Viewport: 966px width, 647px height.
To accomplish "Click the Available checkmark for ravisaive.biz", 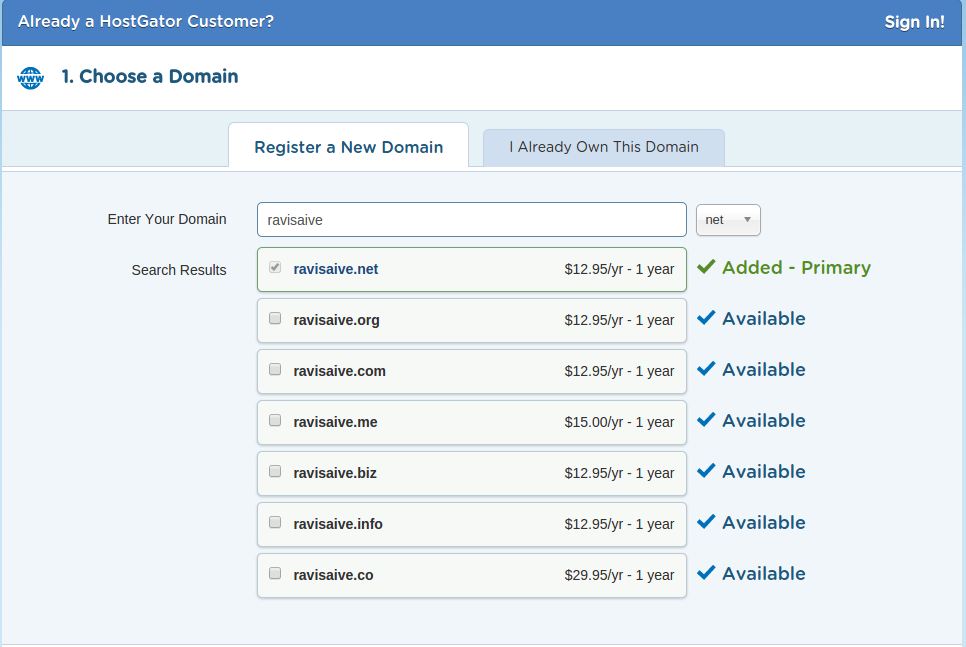I will (x=706, y=471).
